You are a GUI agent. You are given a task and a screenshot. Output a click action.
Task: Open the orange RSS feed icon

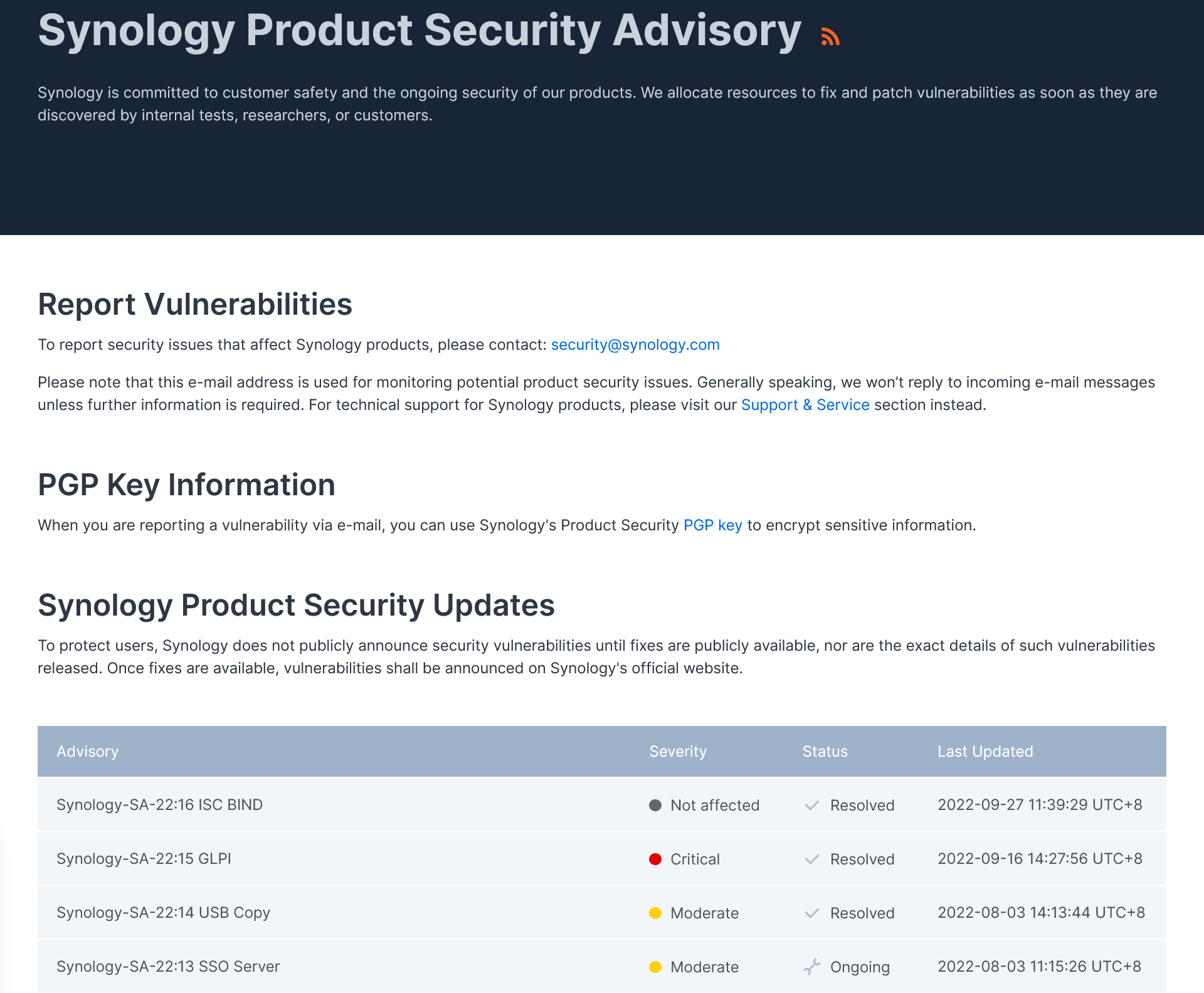pyautogui.click(x=830, y=36)
